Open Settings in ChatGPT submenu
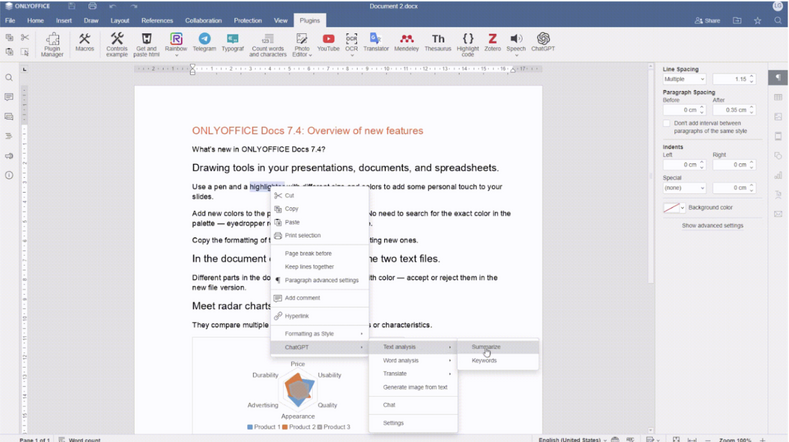This screenshot has height=442, width=789. (x=413, y=423)
